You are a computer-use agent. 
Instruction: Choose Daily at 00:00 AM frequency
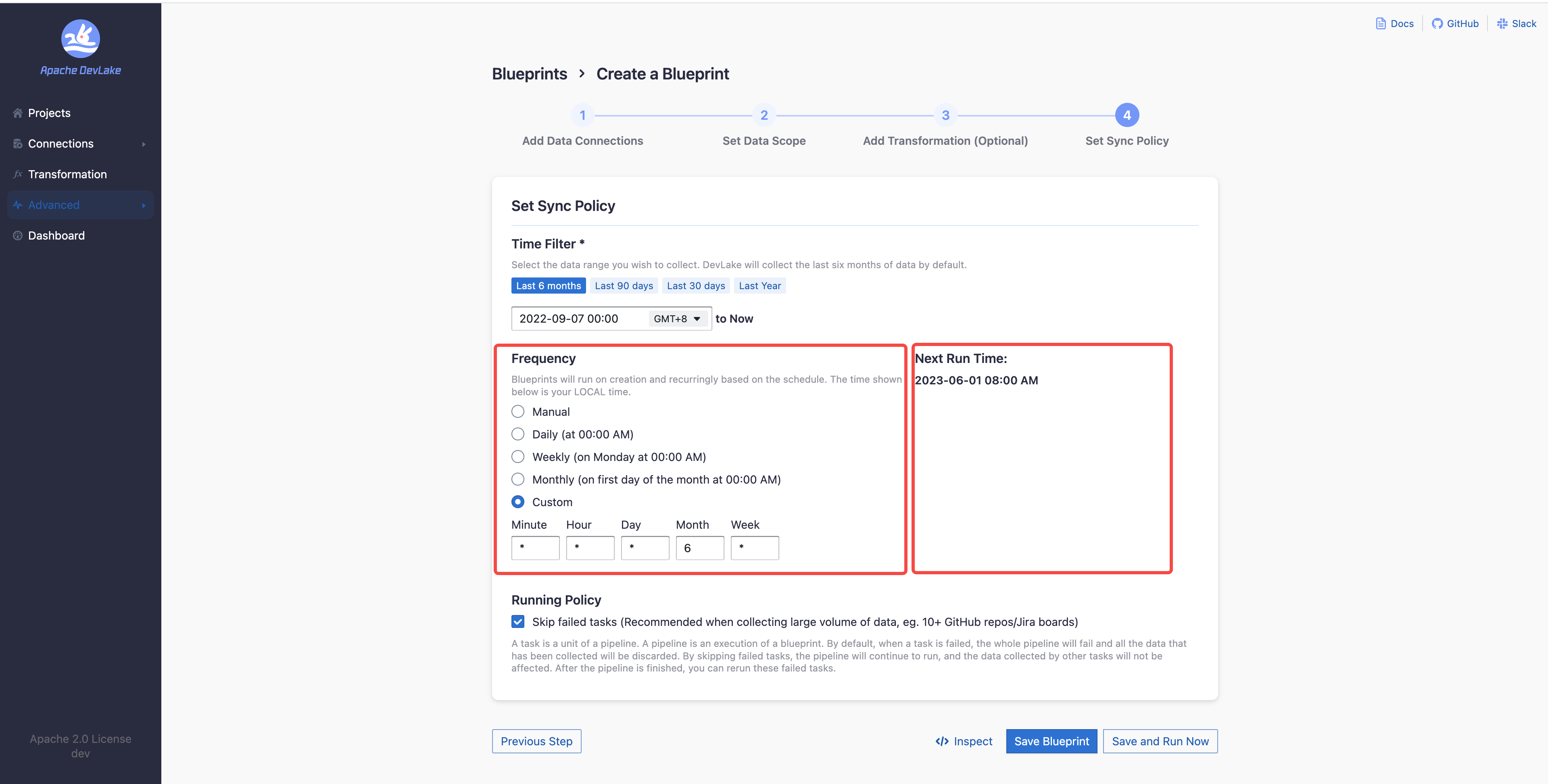[517, 434]
